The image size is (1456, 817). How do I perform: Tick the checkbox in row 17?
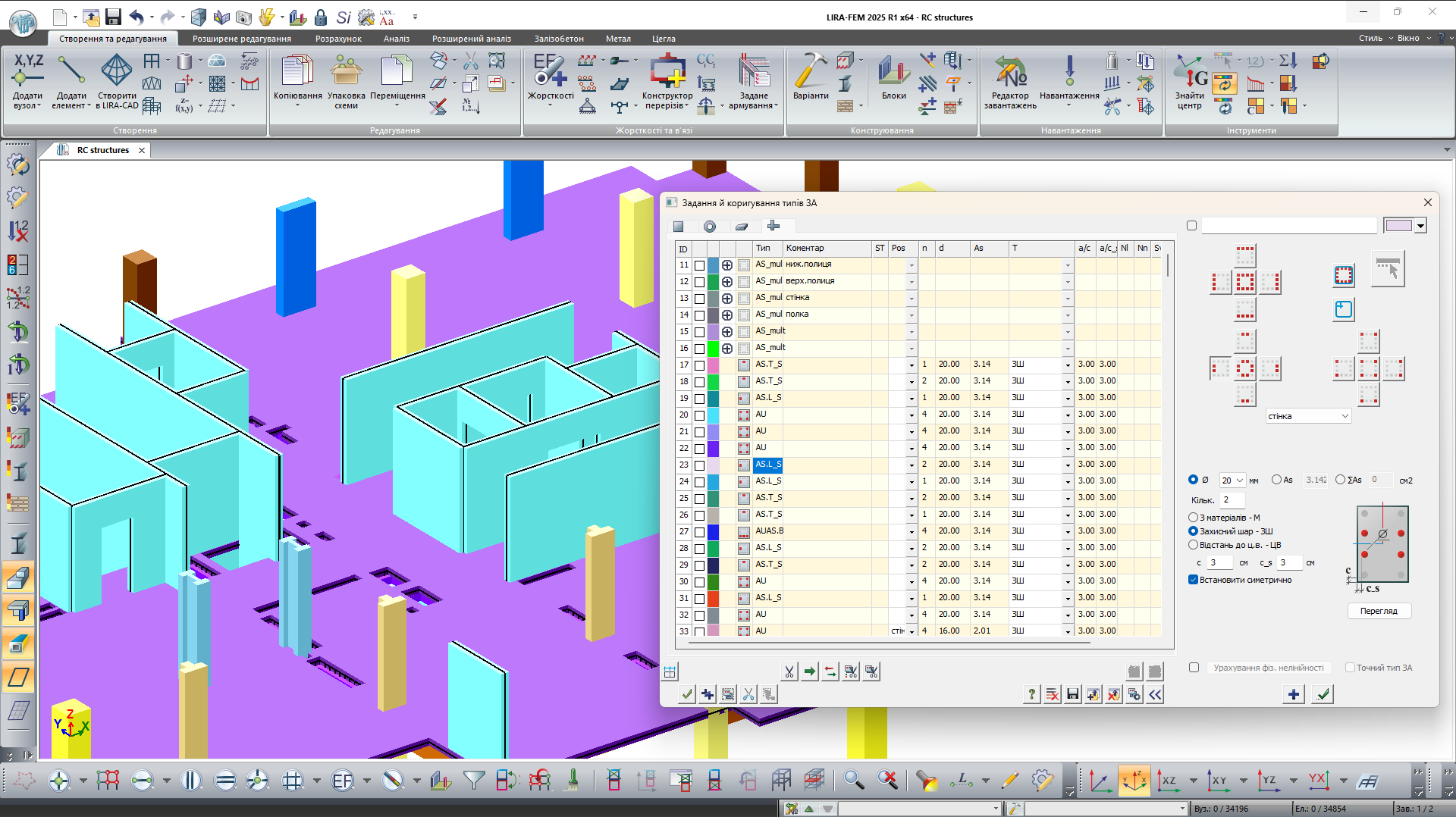pyautogui.click(x=699, y=365)
